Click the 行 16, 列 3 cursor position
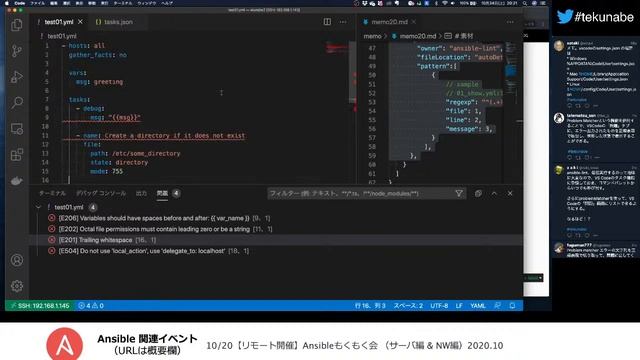This screenshot has width=640, height=360. click(x=370, y=305)
